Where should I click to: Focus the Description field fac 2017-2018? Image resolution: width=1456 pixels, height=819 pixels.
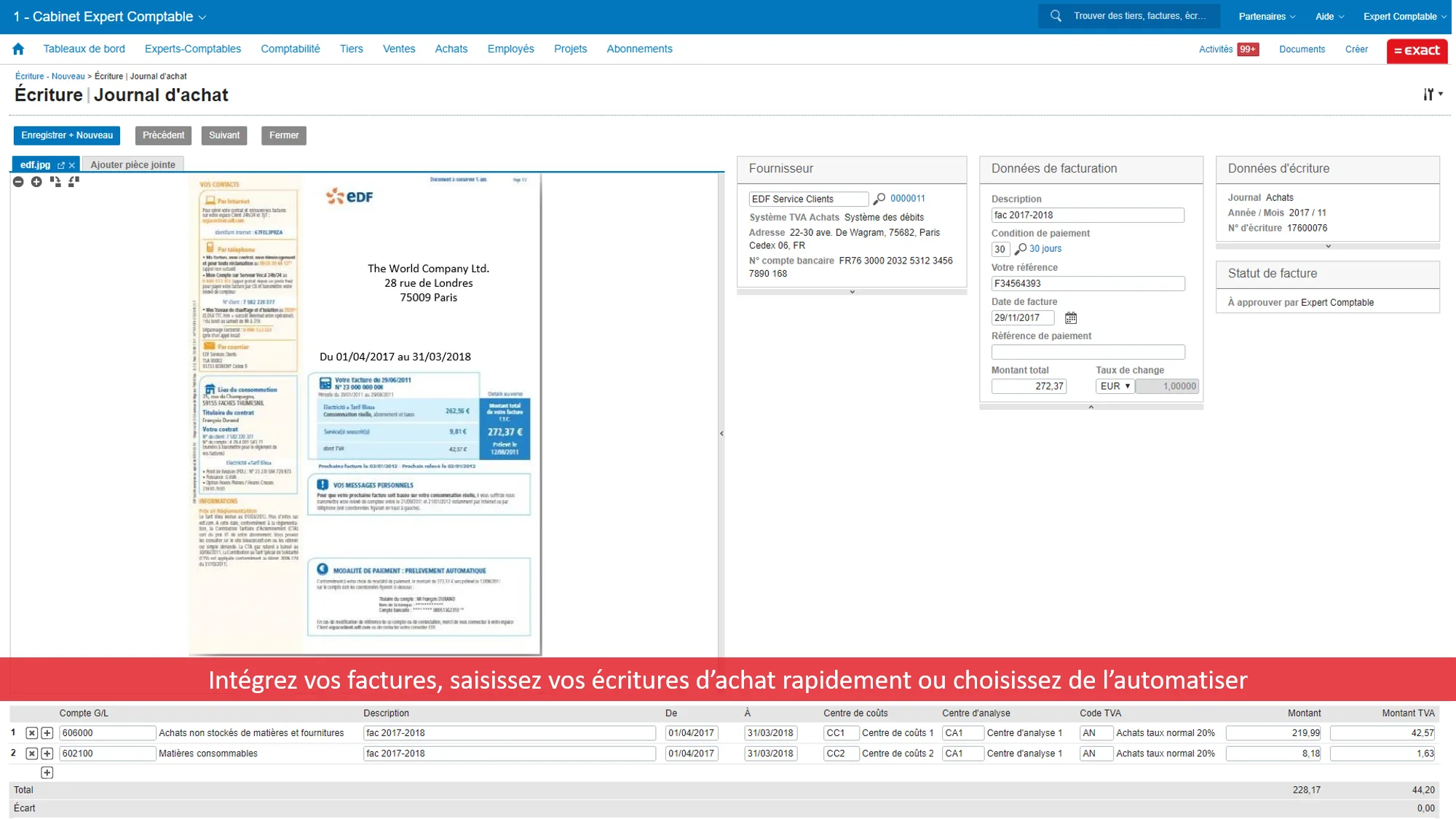[x=1088, y=215]
